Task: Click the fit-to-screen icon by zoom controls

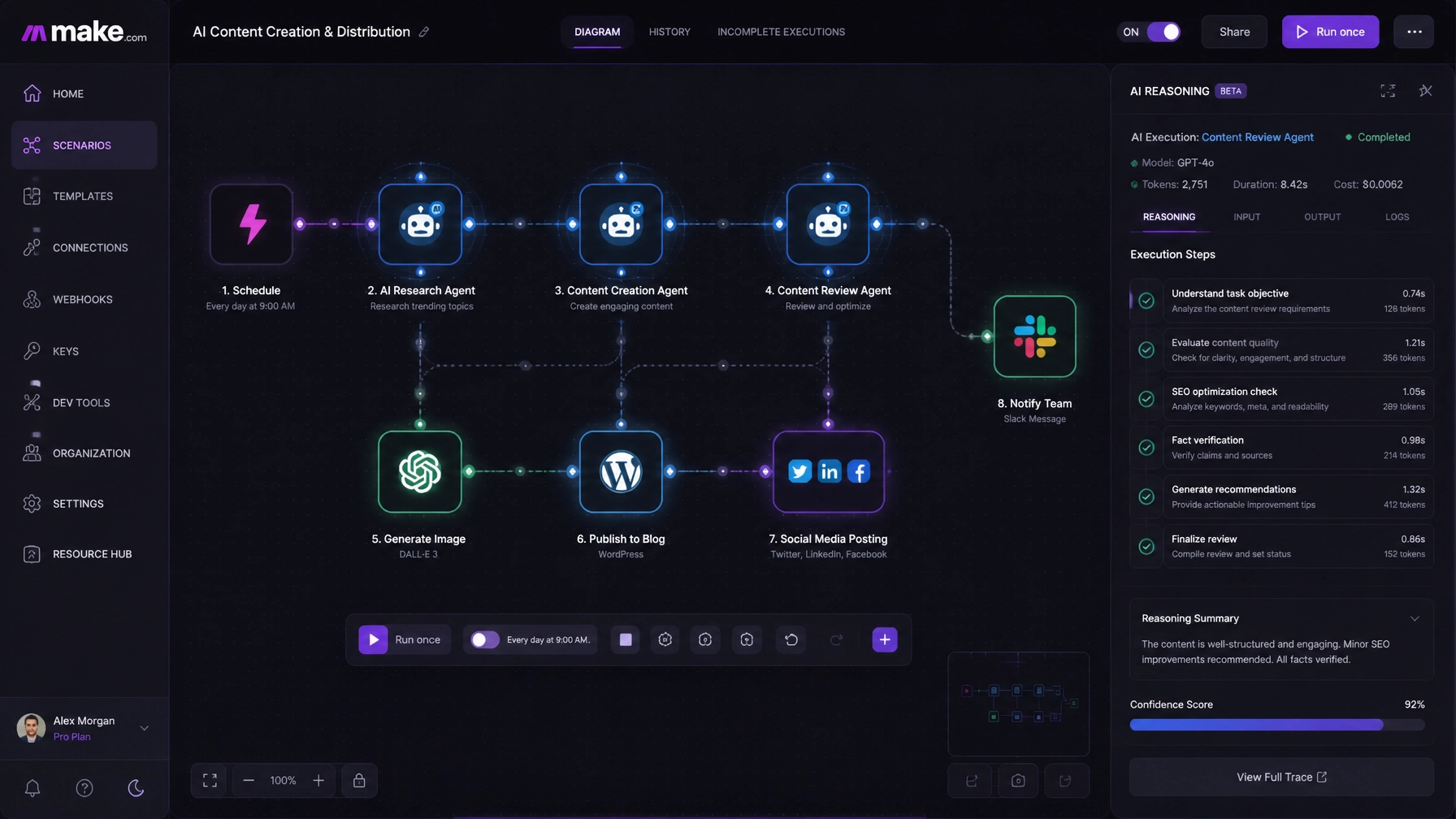Action: (x=210, y=781)
